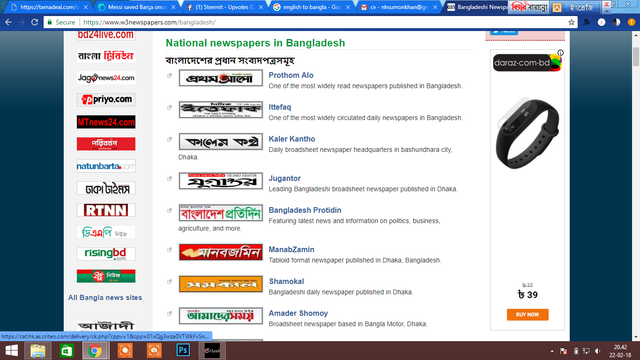
Task: Open the Azadi newspaper sidebar logo
Action: (x=106, y=326)
